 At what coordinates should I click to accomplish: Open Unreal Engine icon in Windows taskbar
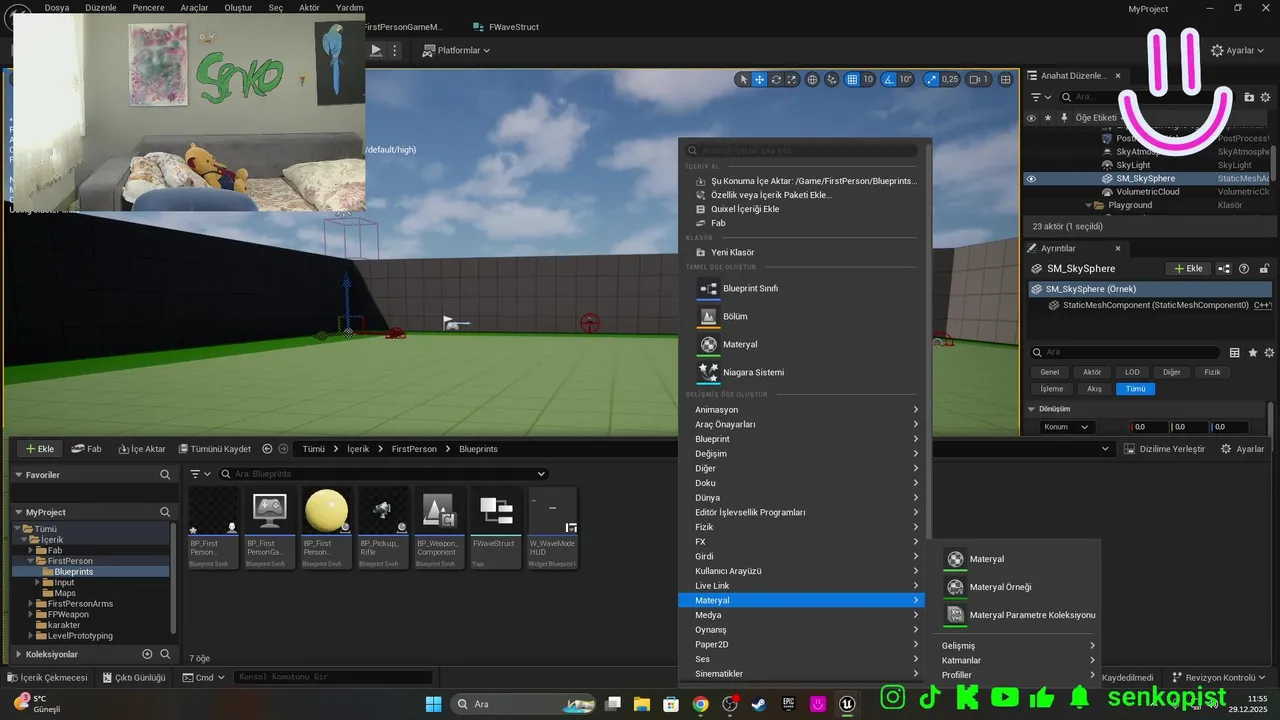848,704
